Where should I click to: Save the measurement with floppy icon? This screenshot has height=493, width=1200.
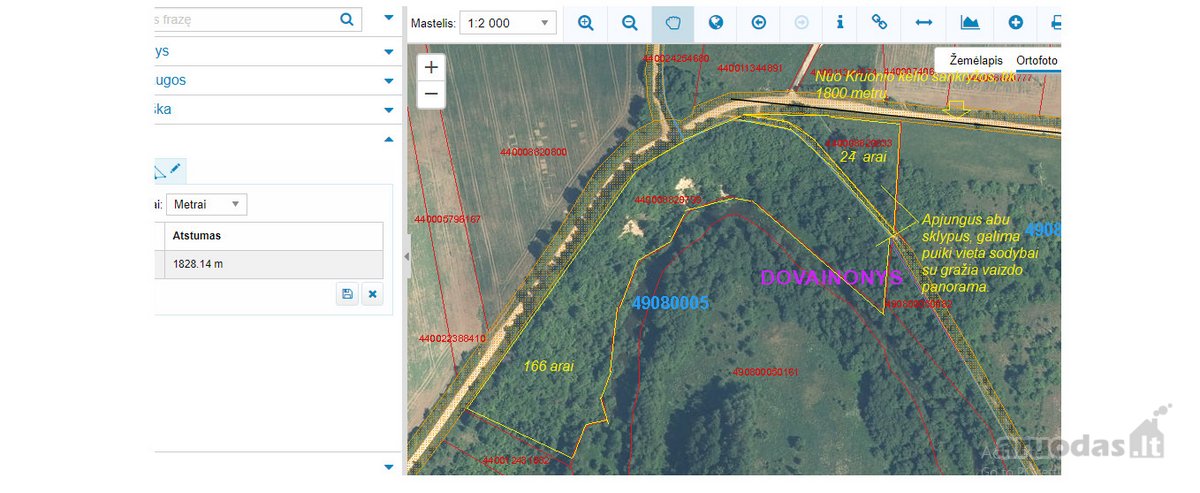pyautogui.click(x=347, y=294)
